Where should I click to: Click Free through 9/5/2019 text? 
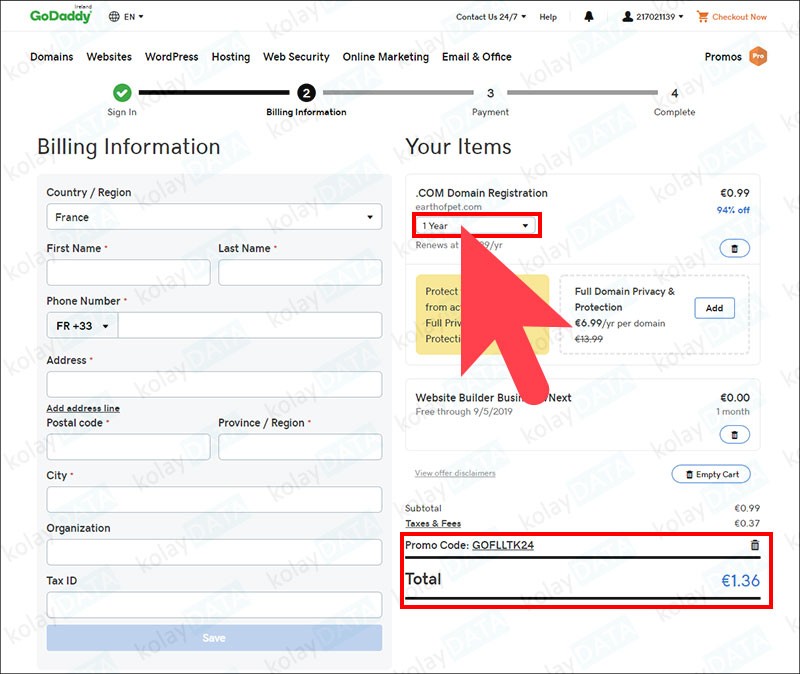click(464, 412)
